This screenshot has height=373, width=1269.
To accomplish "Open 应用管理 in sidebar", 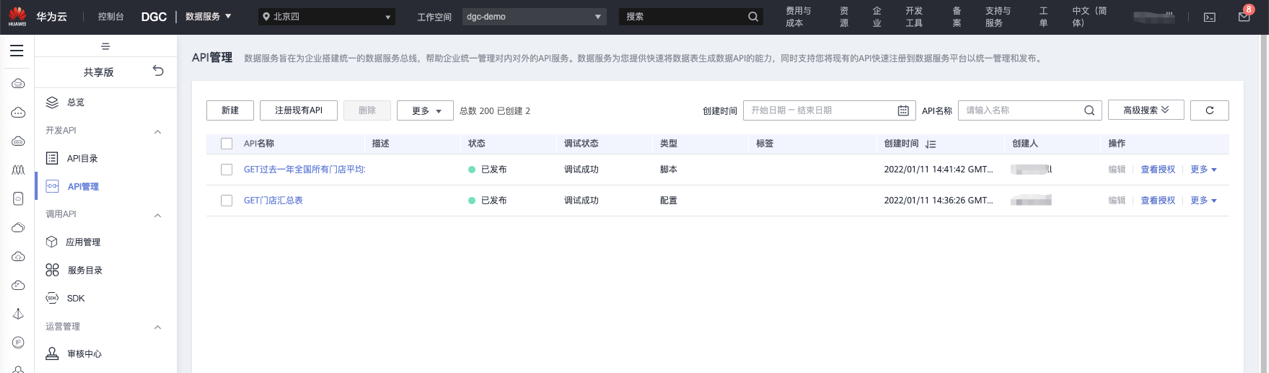I will 83,242.
